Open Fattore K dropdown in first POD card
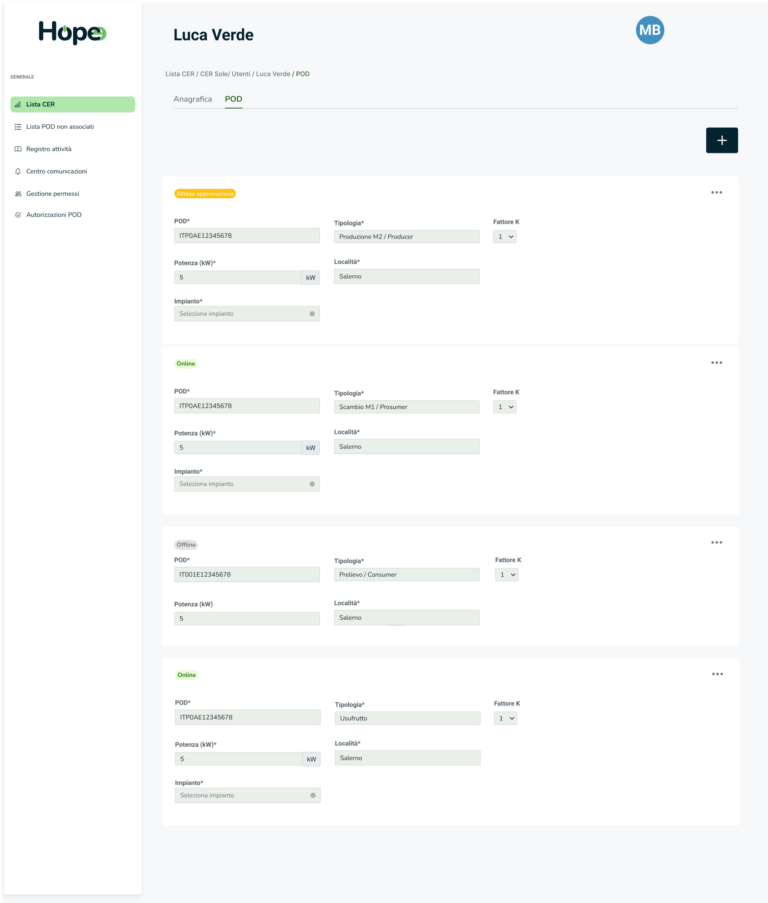Viewport: 768px width, 903px height. pos(505,237)
